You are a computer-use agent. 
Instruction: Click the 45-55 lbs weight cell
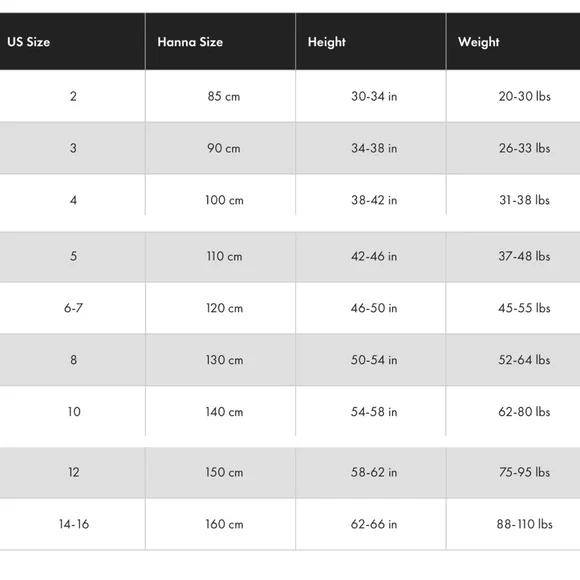(513, 308)
